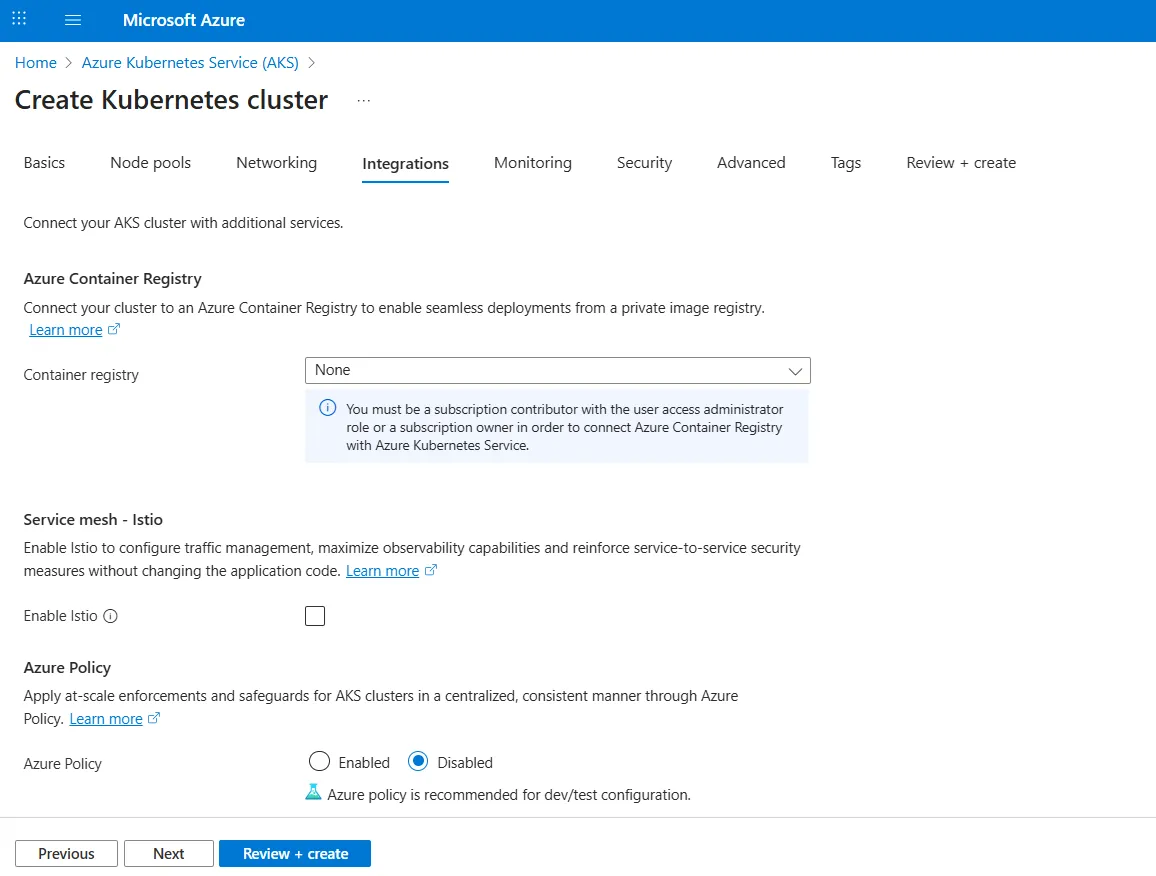
Task: Open Learn more link for Istio service mesh
Action: 382,571
